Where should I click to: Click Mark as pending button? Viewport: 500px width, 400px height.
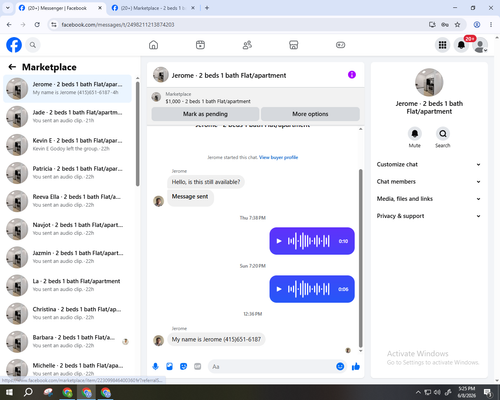[205, 114]
